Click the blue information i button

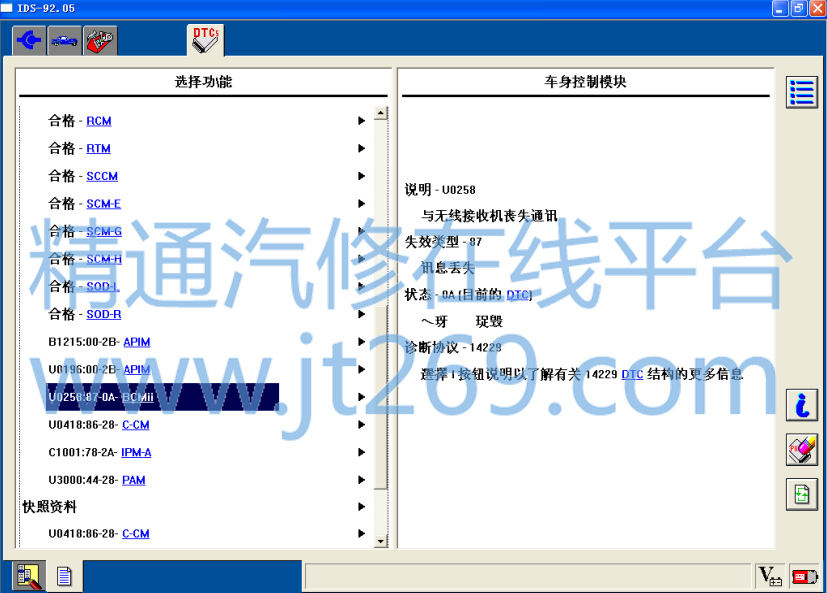pyautogui.click(x=802, y=405)
